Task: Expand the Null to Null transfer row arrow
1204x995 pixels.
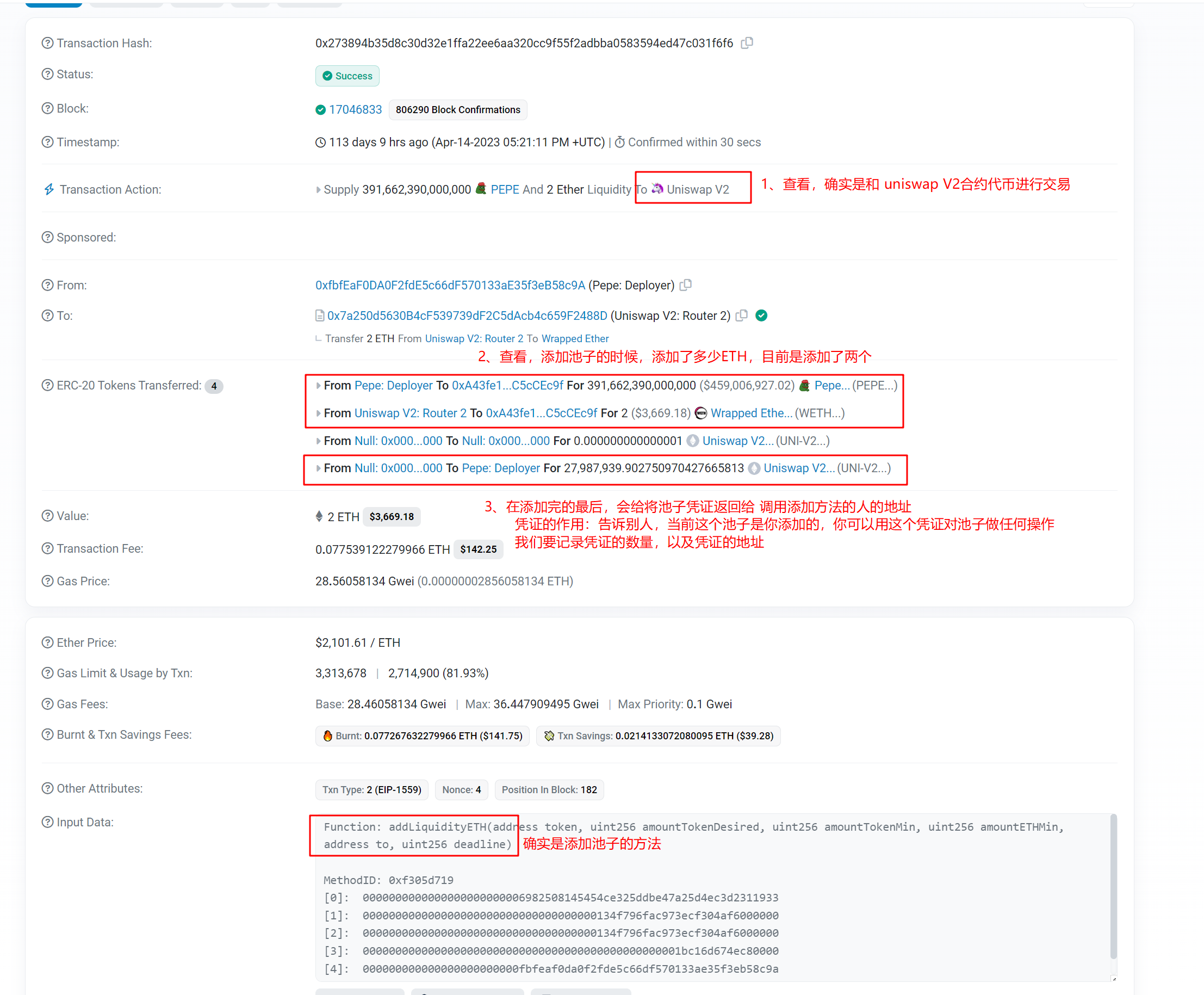Action: click(x=319, y=441)
